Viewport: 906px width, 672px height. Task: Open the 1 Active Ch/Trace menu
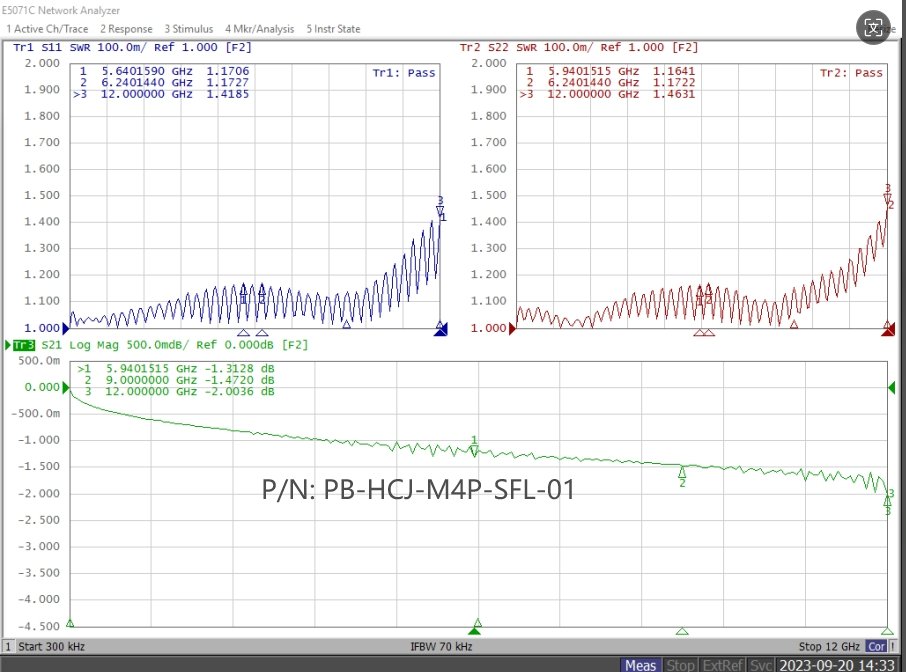point(47,29)
